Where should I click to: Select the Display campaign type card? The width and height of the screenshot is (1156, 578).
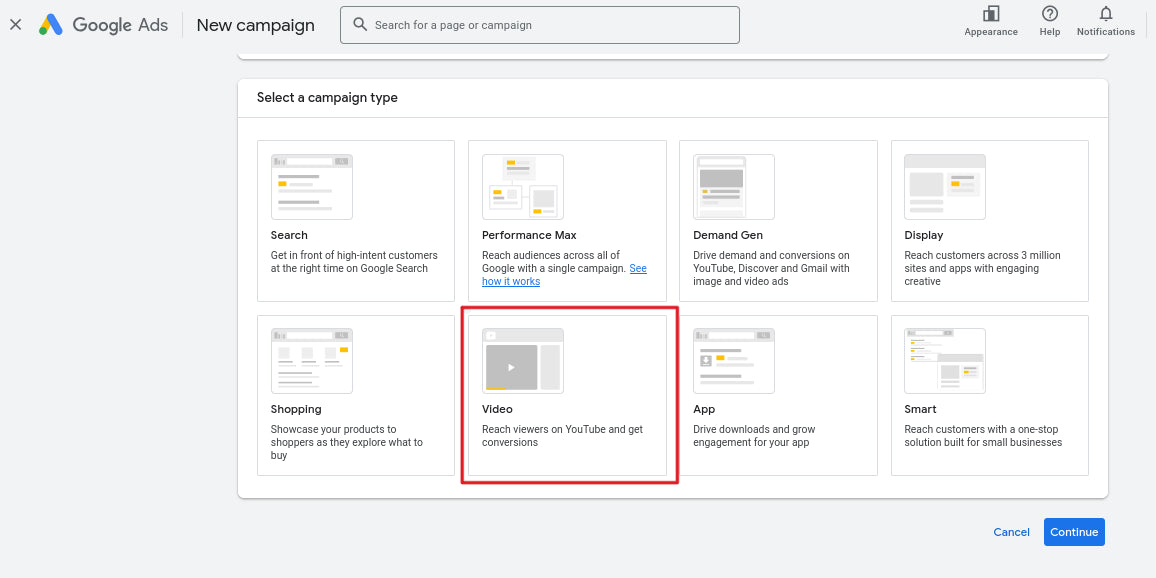(989, 220)
